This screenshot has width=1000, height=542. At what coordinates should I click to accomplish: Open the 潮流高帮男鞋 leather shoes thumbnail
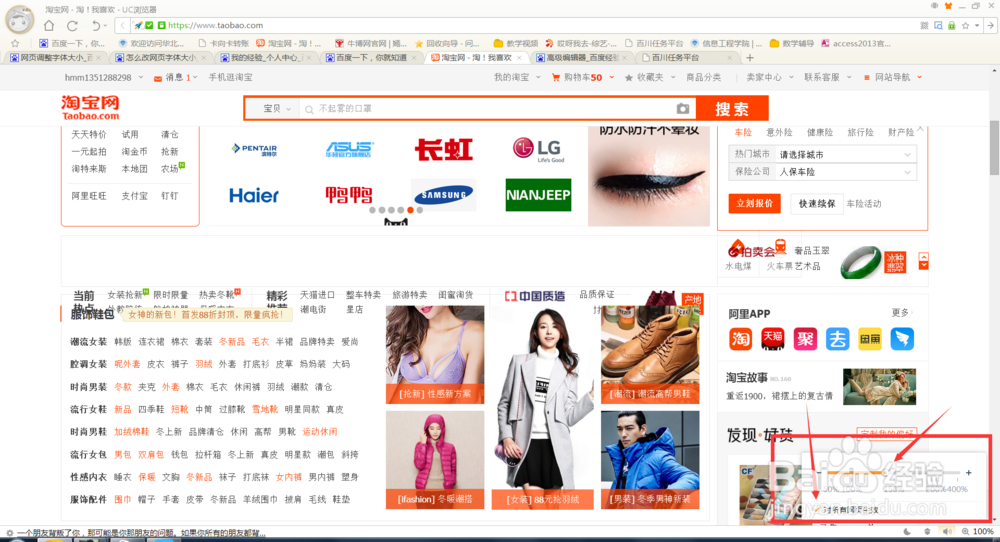(x=650, y=355)
